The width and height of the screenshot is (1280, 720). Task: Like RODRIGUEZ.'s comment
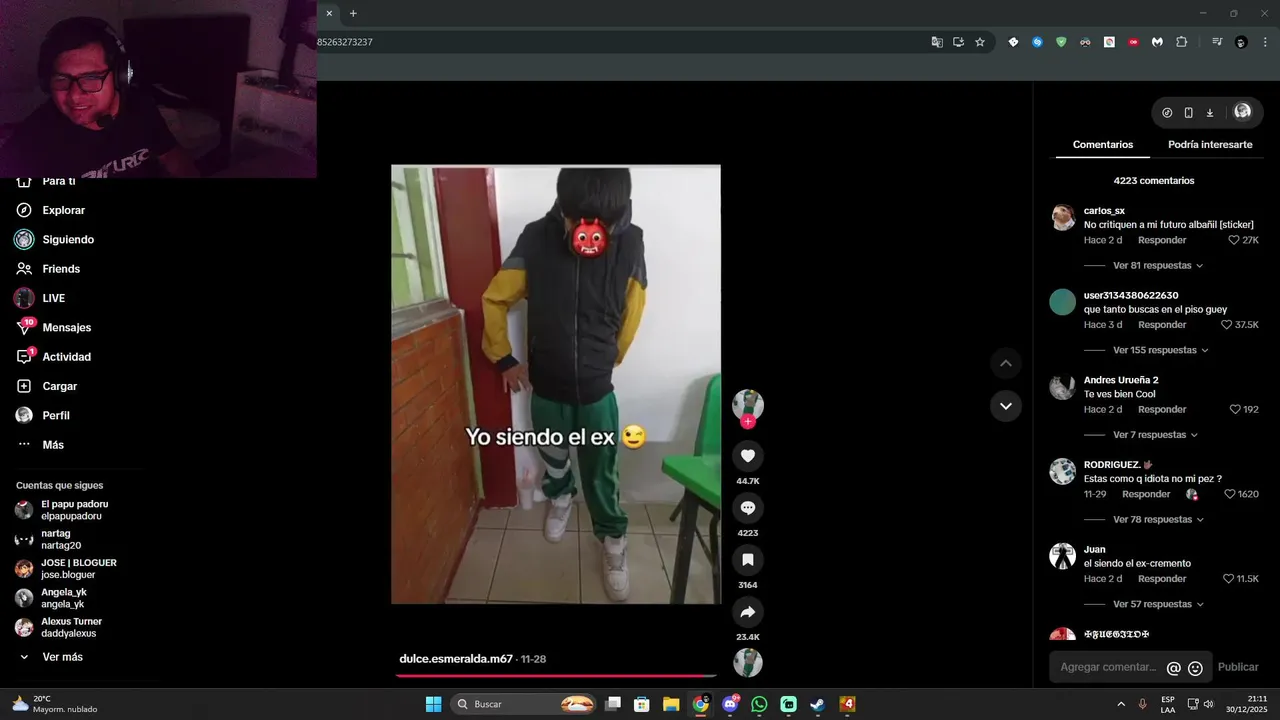pos(1230,494)
